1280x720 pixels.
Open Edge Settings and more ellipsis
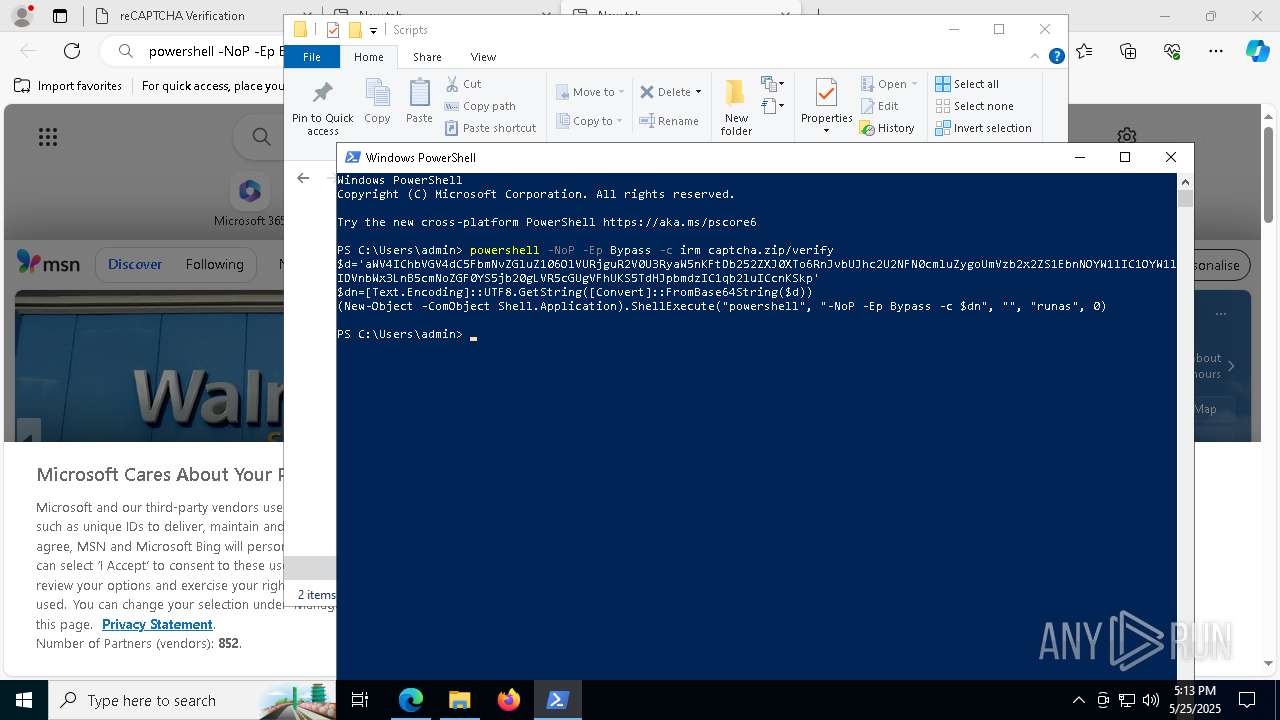[1215, 51]
